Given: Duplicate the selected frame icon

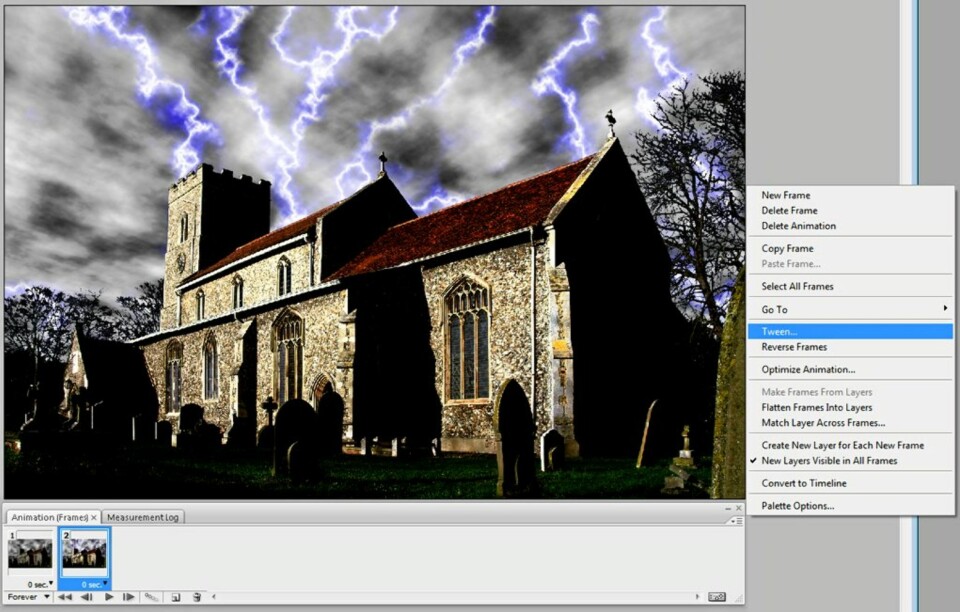Looking at the screenshot, I should [x=175, y=597].
